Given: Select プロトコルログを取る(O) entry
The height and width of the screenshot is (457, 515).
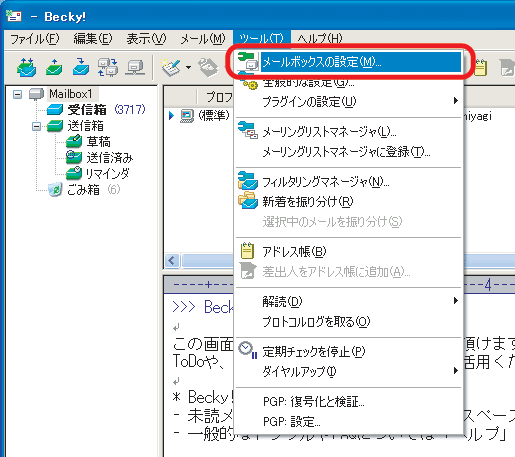Looking at the screenshot, I should click(349, 321).
